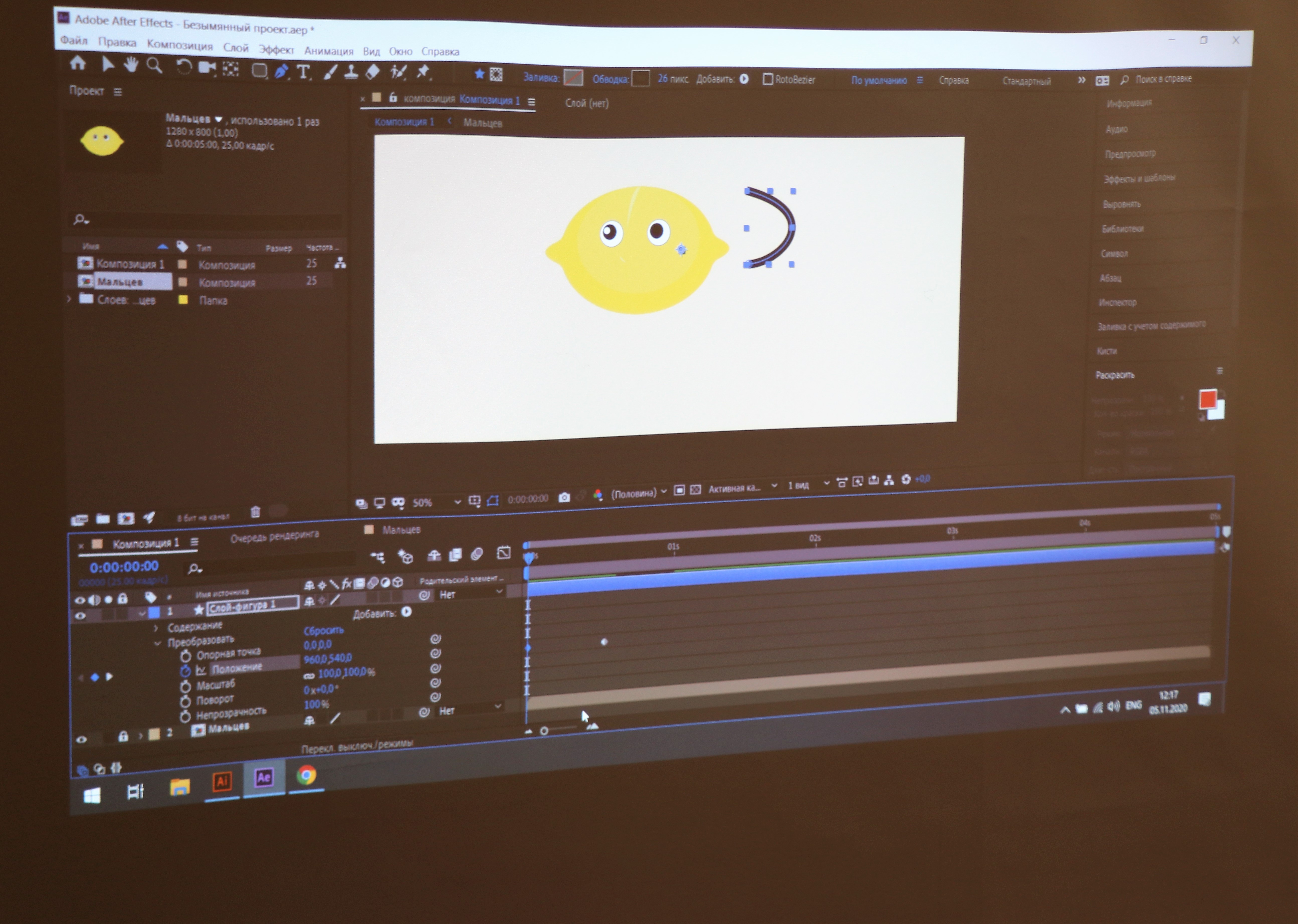1298x924 pixels.
Task: Click the 0:00:00:00 timecode in the timeline
Action: pyautogui.click(x=124, y=567)
